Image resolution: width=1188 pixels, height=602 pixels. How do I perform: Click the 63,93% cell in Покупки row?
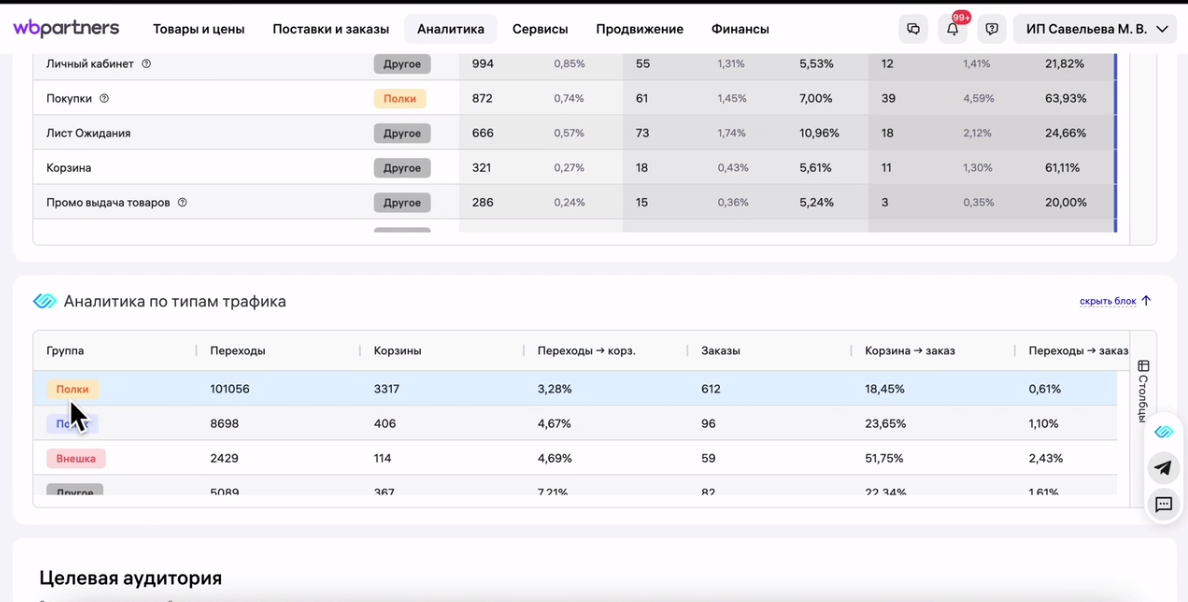[1065, 98]
